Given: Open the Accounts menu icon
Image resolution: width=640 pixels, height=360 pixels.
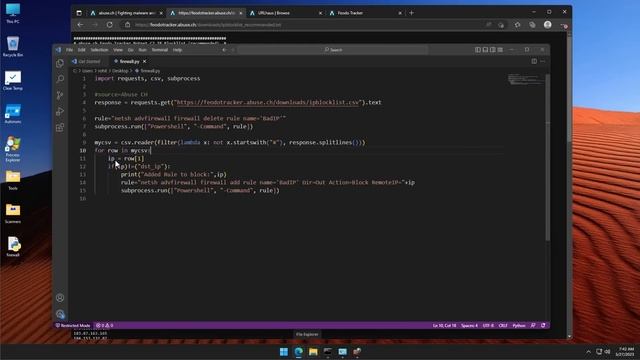Looking at the screenshot, I should coord(60,298).
